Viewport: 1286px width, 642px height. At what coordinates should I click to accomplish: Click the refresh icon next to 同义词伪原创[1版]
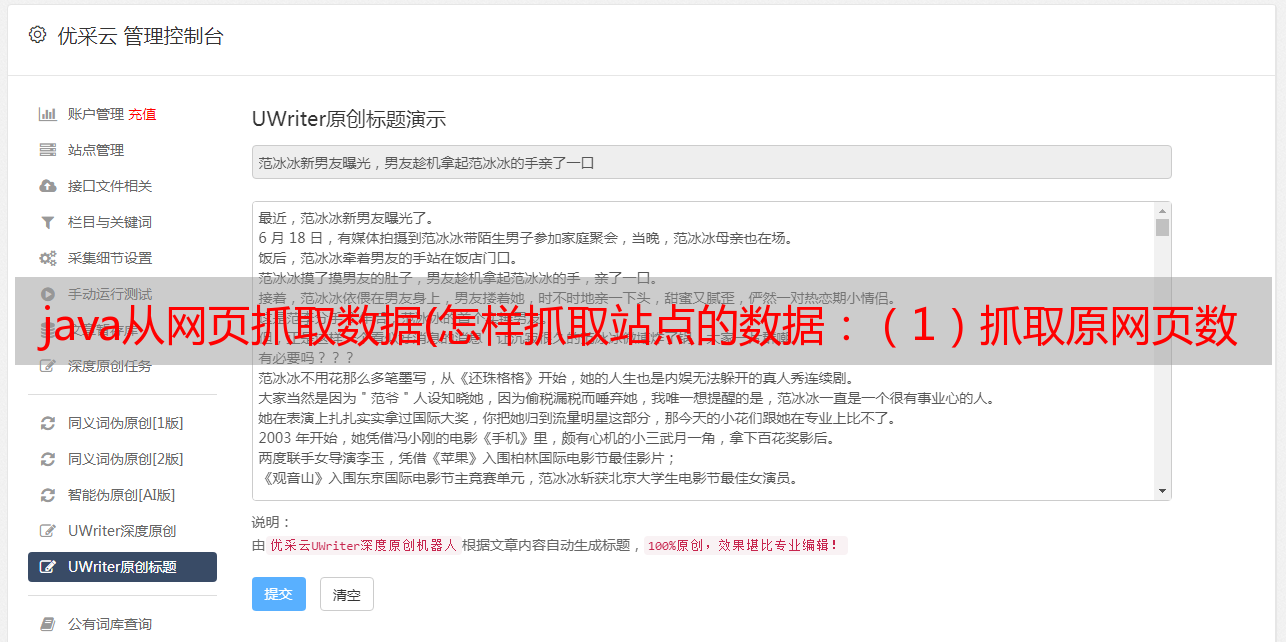47,423
